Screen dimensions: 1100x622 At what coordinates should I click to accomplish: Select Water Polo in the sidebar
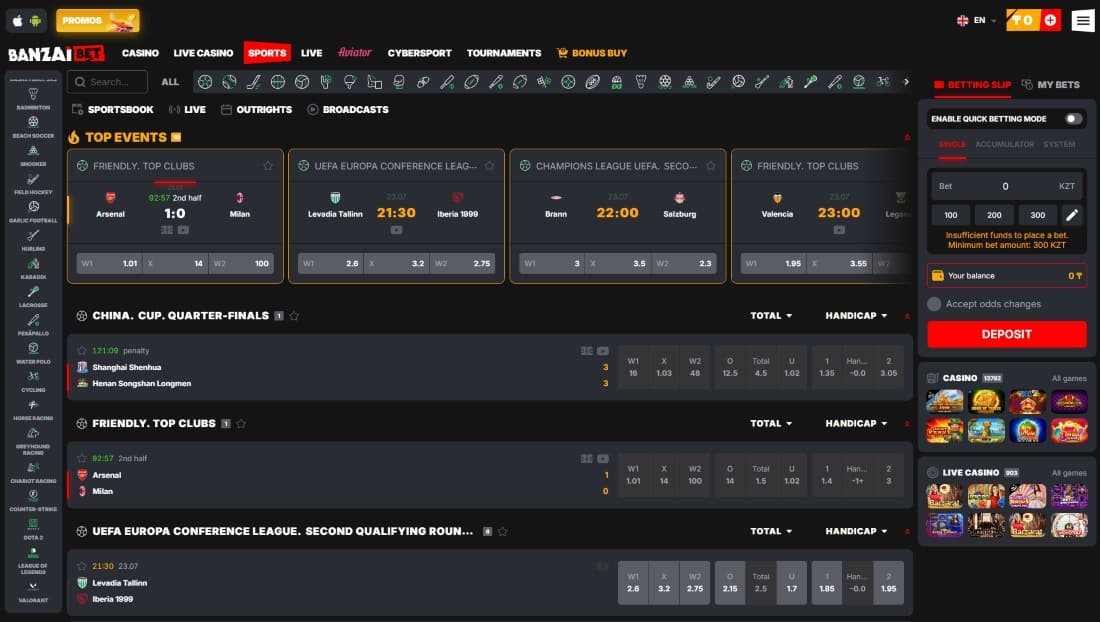[x=33, y=353]
